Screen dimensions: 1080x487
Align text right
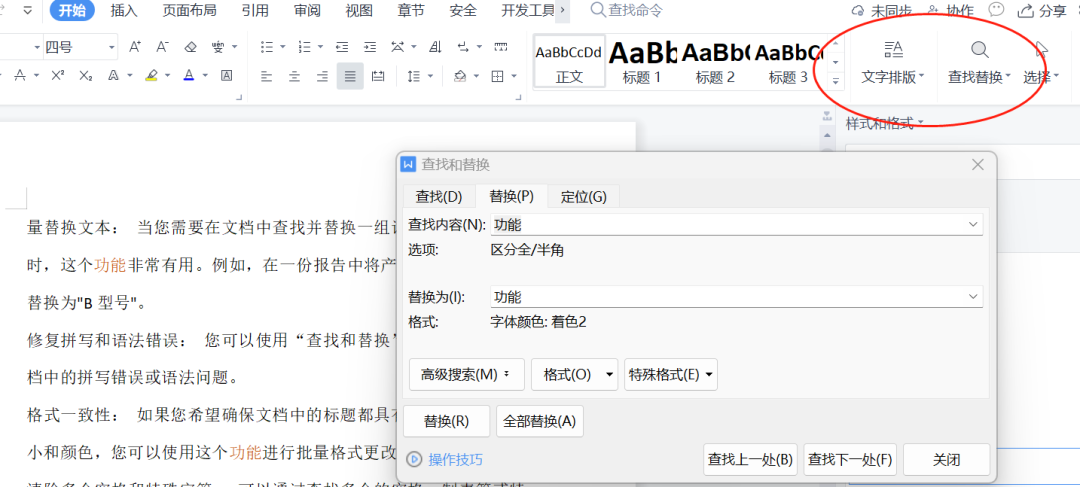(322, 76)
